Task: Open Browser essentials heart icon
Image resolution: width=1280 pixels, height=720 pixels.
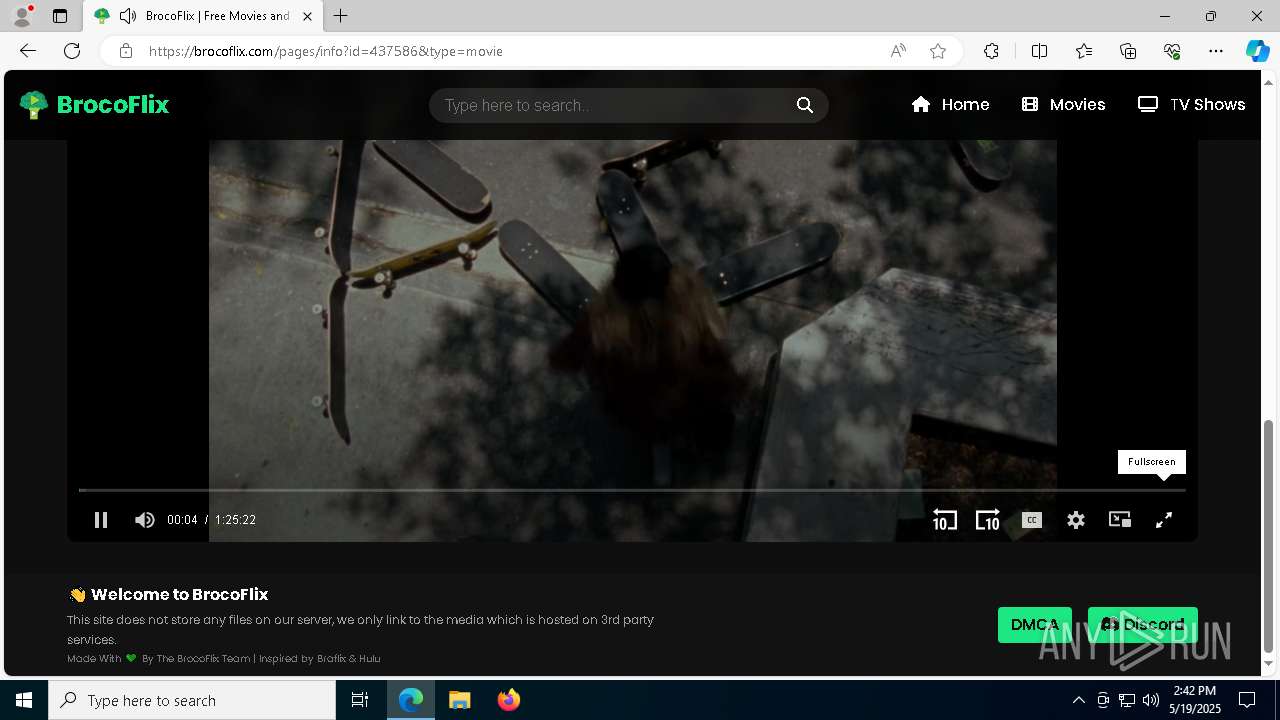Action: (x=1172, y=51)
